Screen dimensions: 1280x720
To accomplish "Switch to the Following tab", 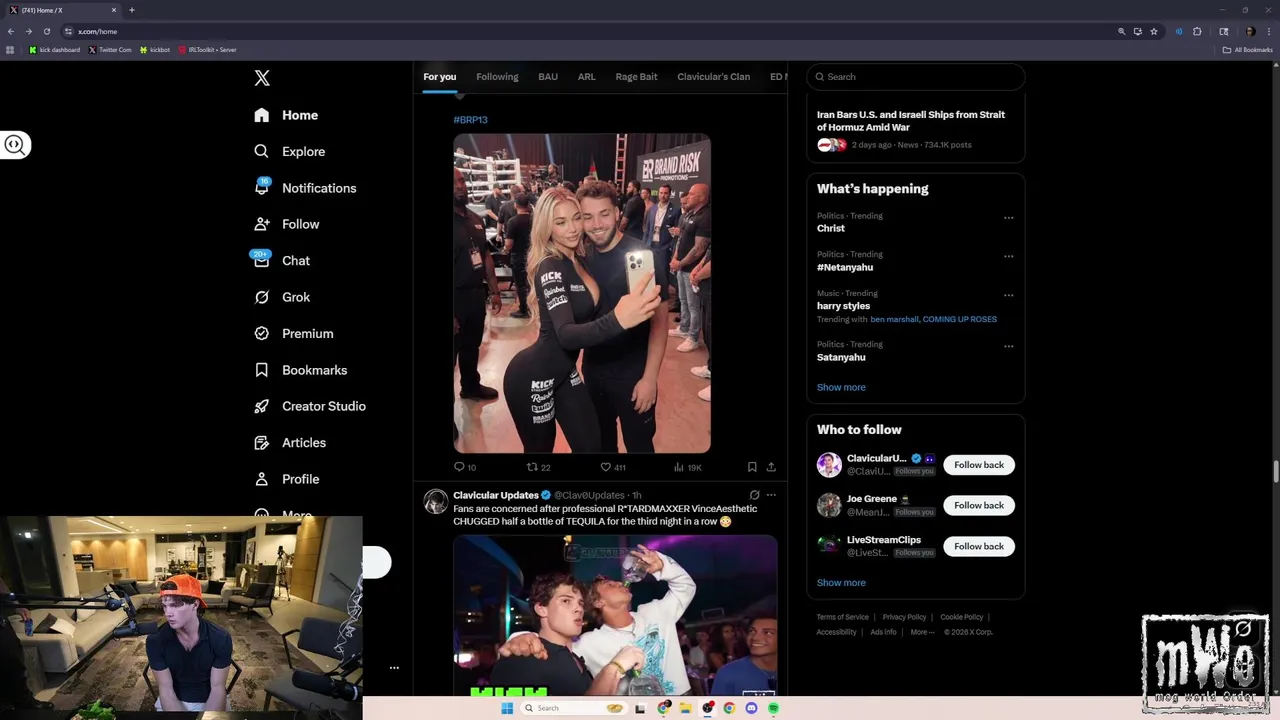I will (497, 77).
